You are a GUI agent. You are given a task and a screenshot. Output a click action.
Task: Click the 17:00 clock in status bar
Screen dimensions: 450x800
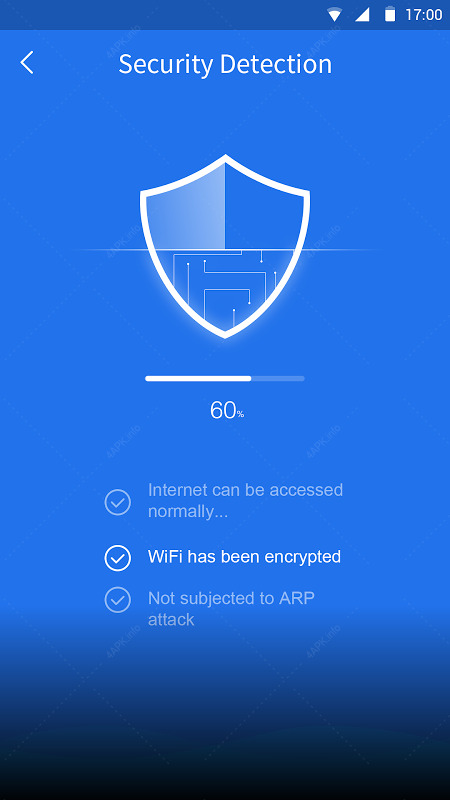pyautogui.click(x=423, y=15)
